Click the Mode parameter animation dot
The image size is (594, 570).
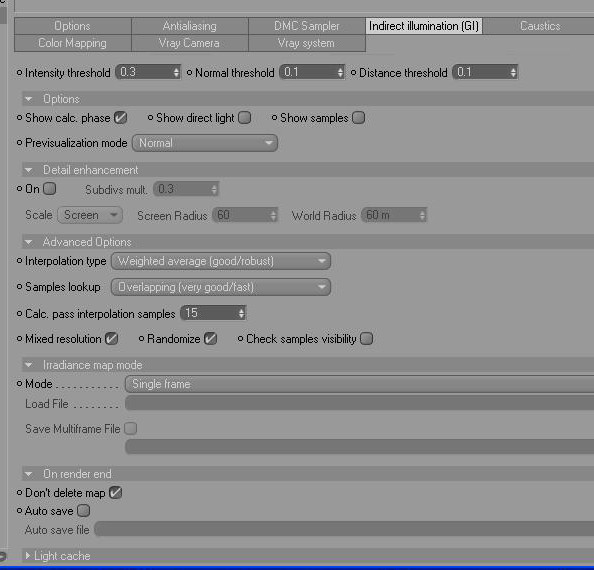(19, 384)
